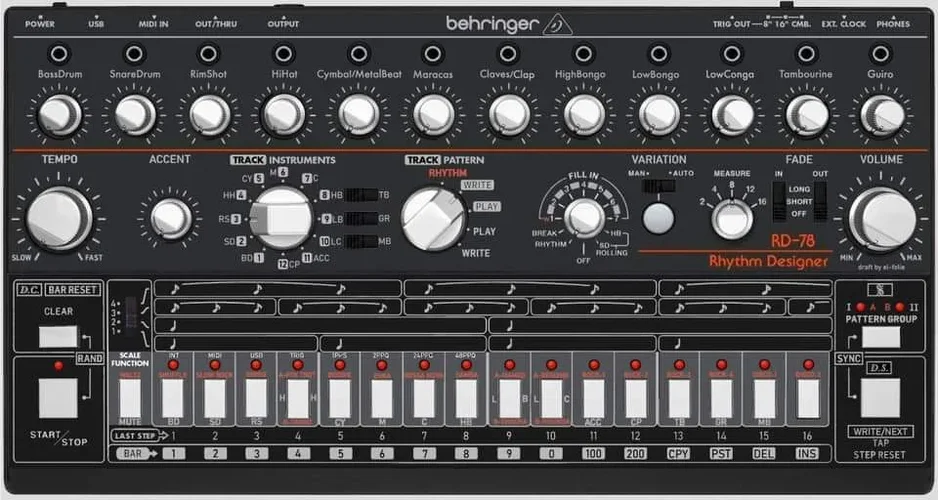938x500 pixels.
Task: Toggle the LB/GR track slide switch
Action: click(361, 218)
